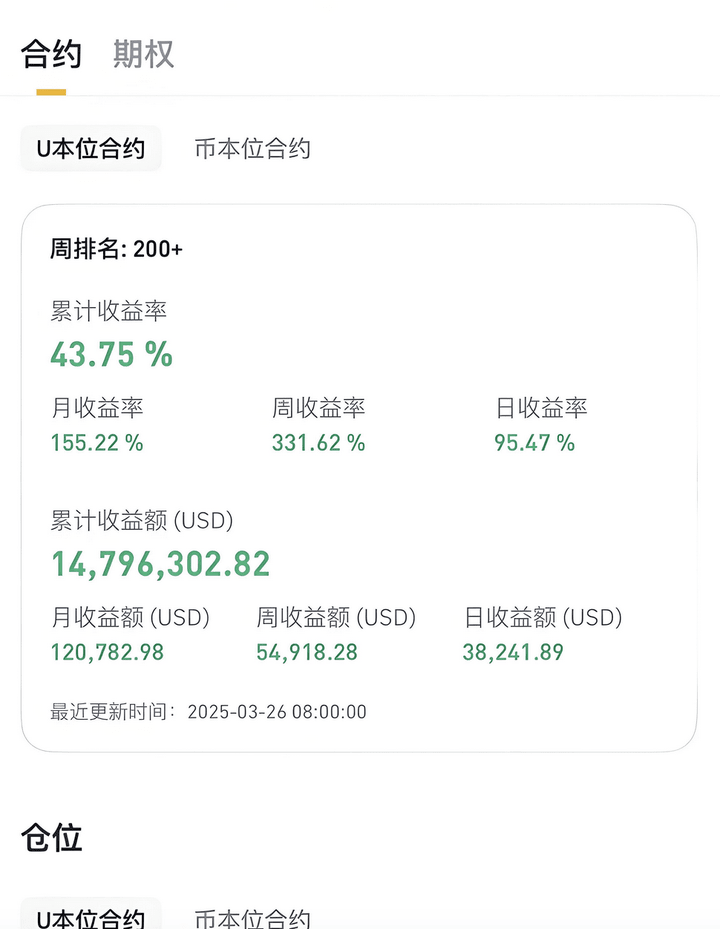This screenshot has width=720, height=929.
Task: Tap the 43.75 % cumulative return value
Action: coord(111,354)
